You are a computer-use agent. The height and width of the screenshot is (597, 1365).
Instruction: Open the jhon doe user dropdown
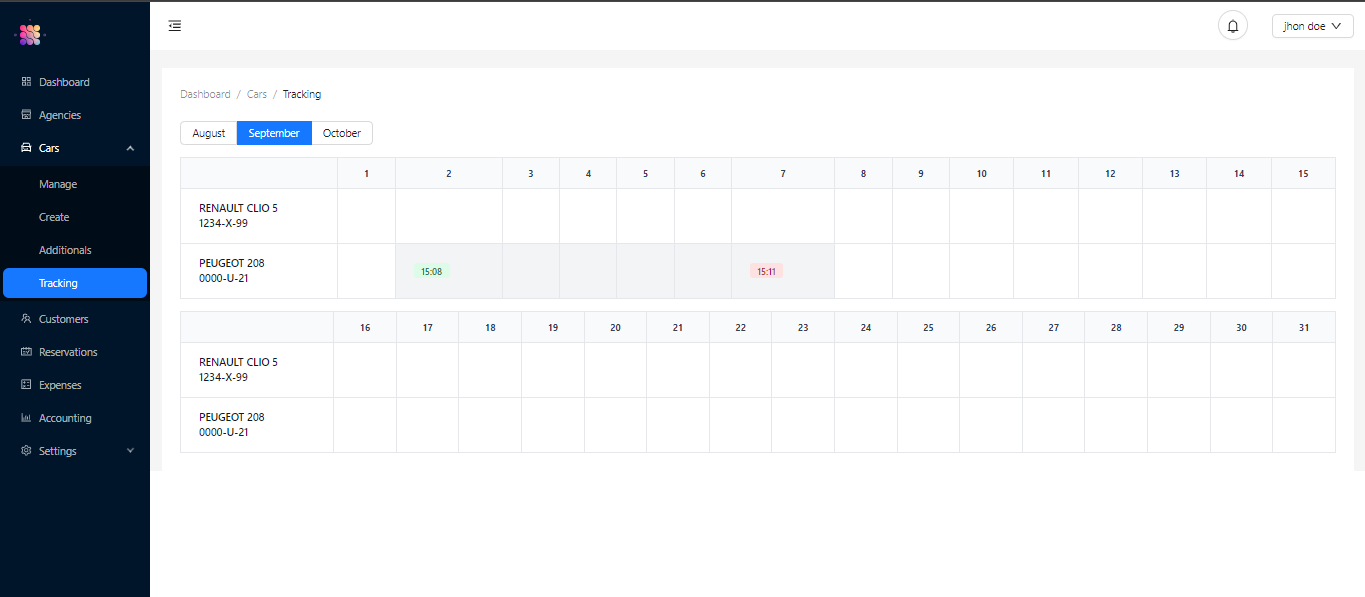tap(1312, 26)
